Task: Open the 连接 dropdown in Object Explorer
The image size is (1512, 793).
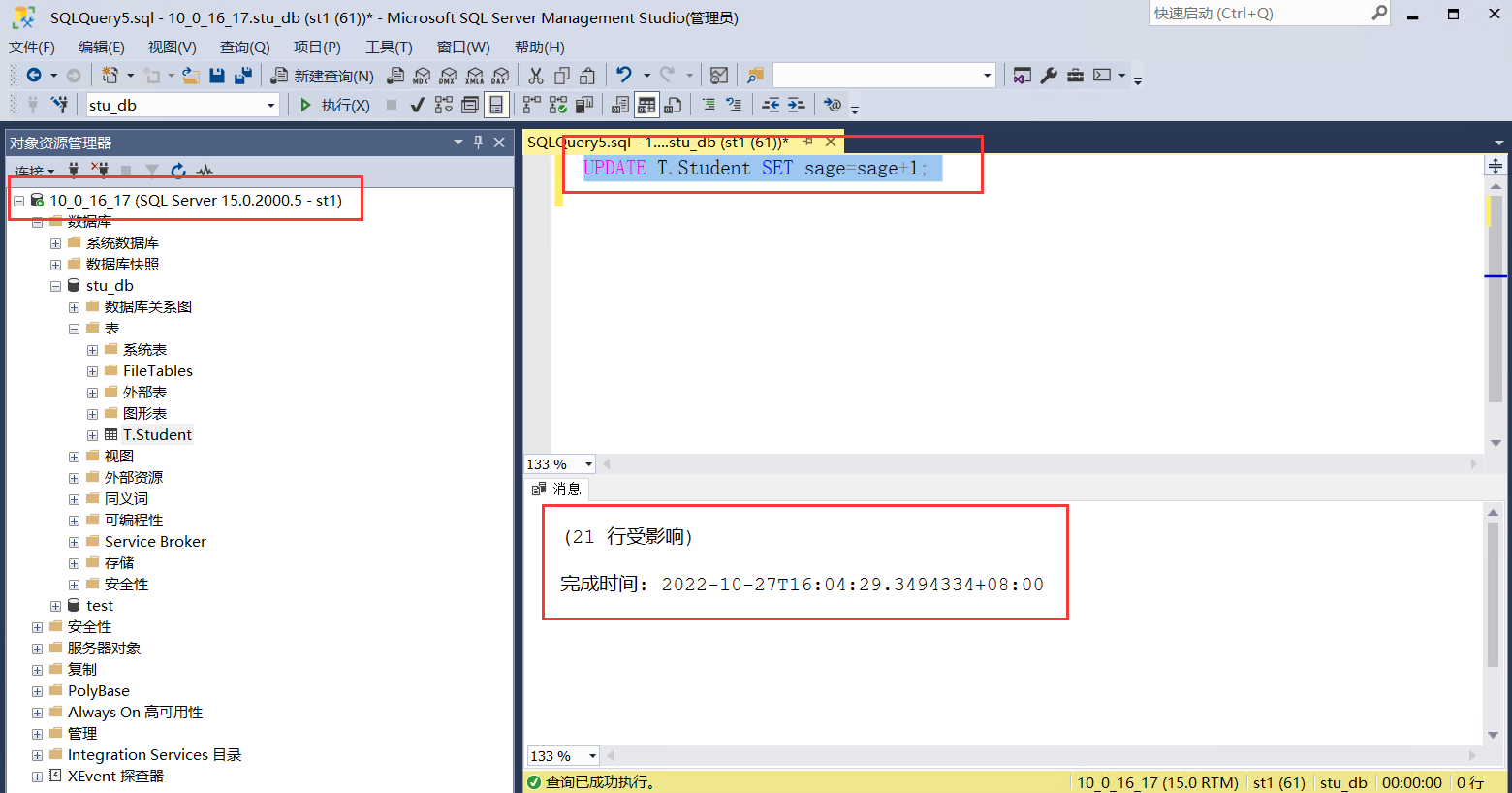Action: 35,172
